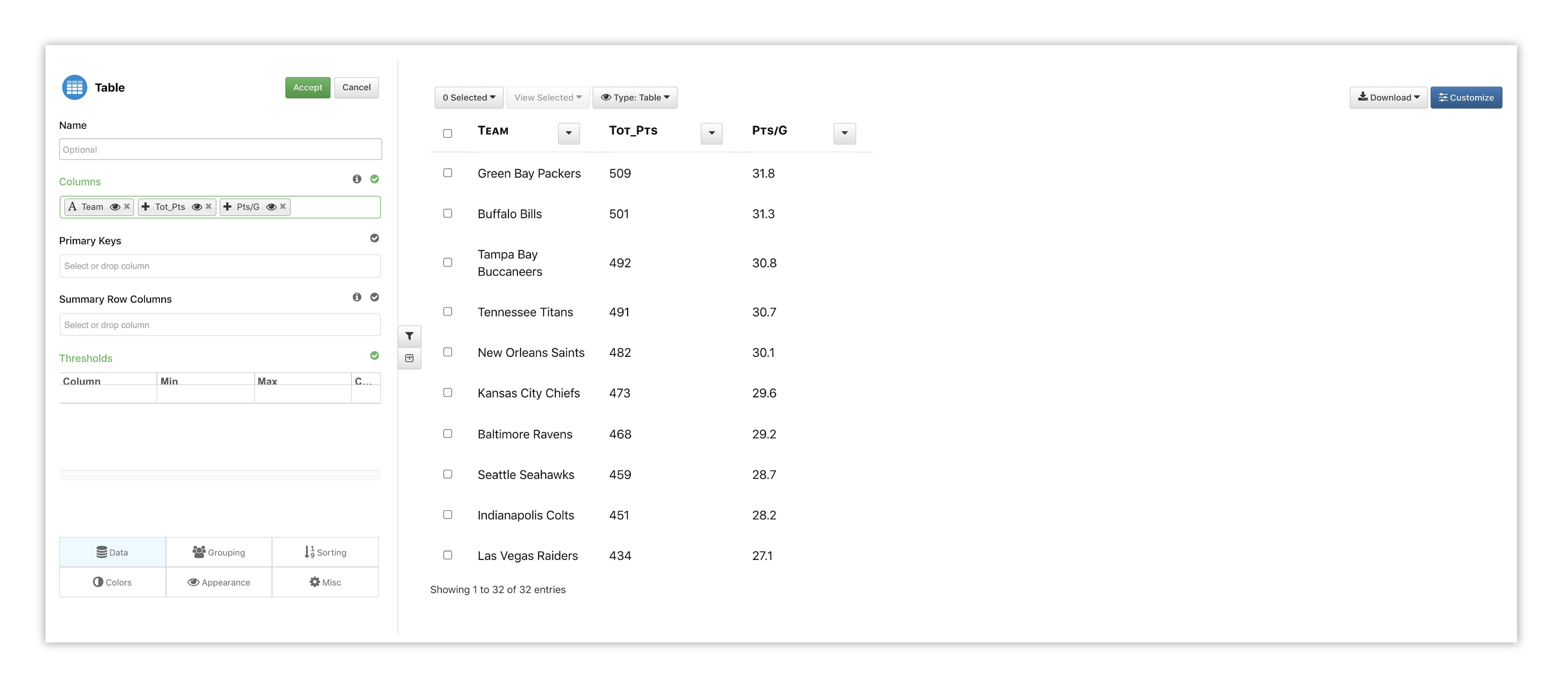Click the Columns info icon
The image size is (1568, 696).
(357, 179)
